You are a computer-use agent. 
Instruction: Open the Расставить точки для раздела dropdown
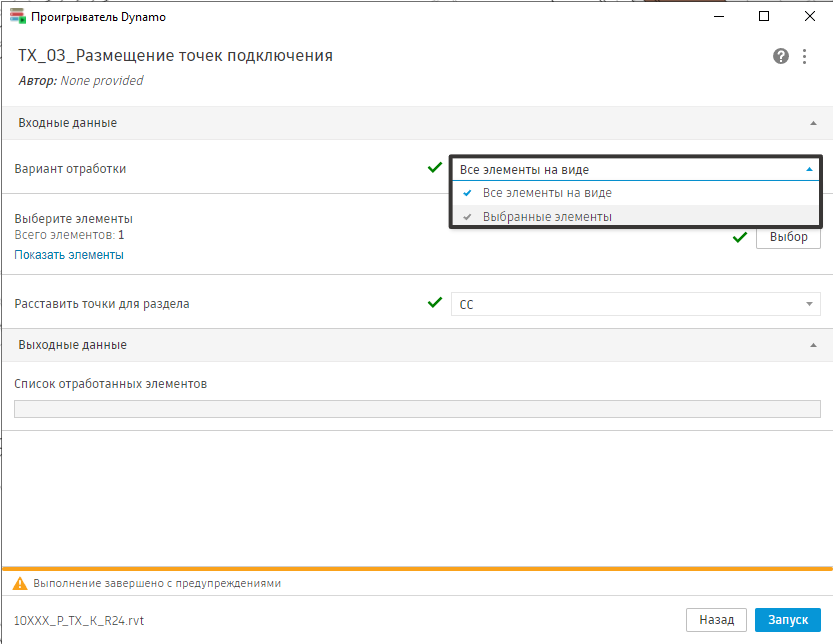(x=809, y=304)
